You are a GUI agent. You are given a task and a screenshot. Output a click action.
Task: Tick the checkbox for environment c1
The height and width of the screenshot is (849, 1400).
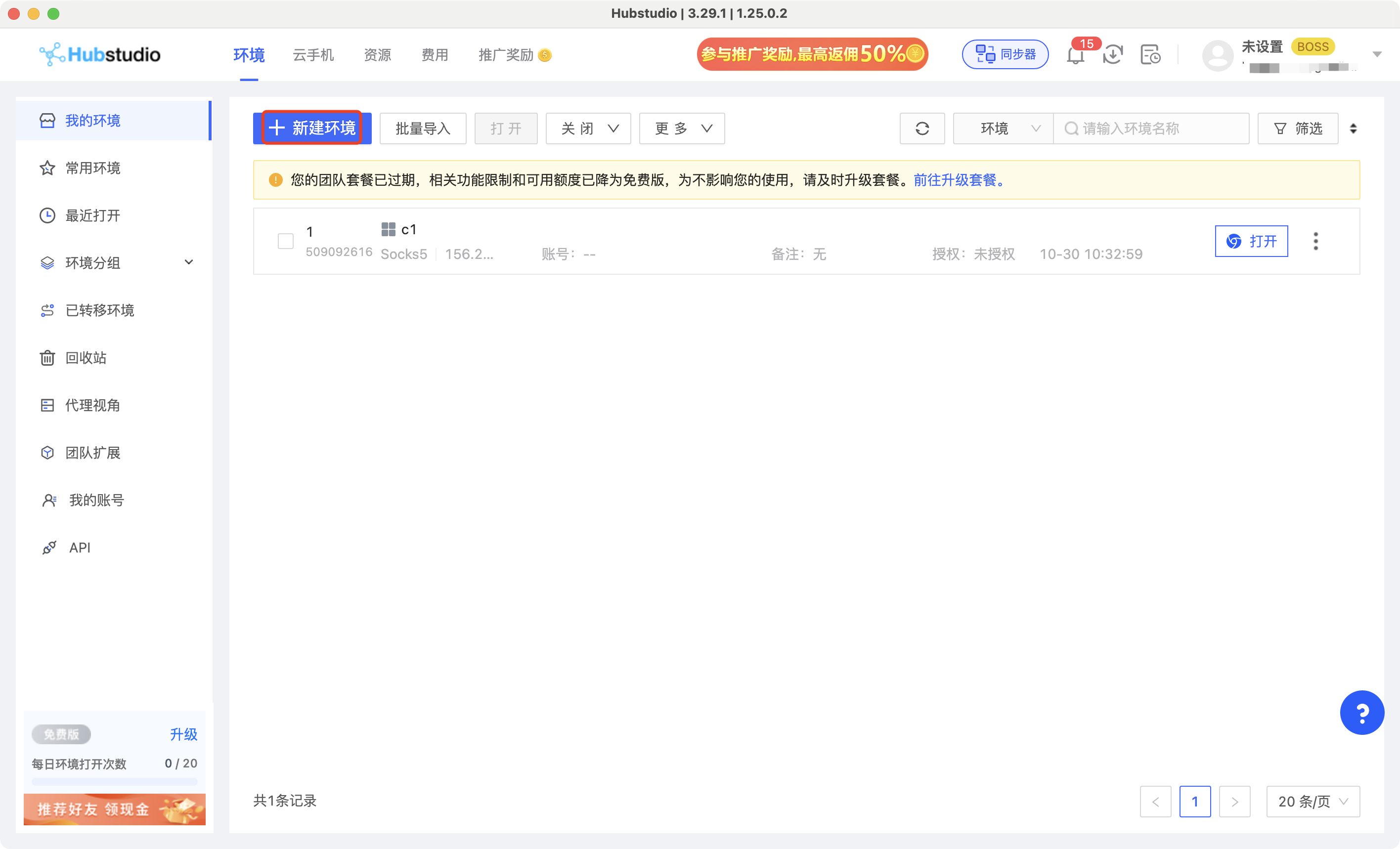[x=286, y=241]
